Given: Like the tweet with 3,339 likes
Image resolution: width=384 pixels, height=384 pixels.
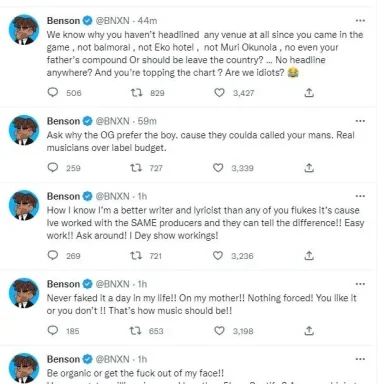Looking at the screenshot, I should pos(218,168).
